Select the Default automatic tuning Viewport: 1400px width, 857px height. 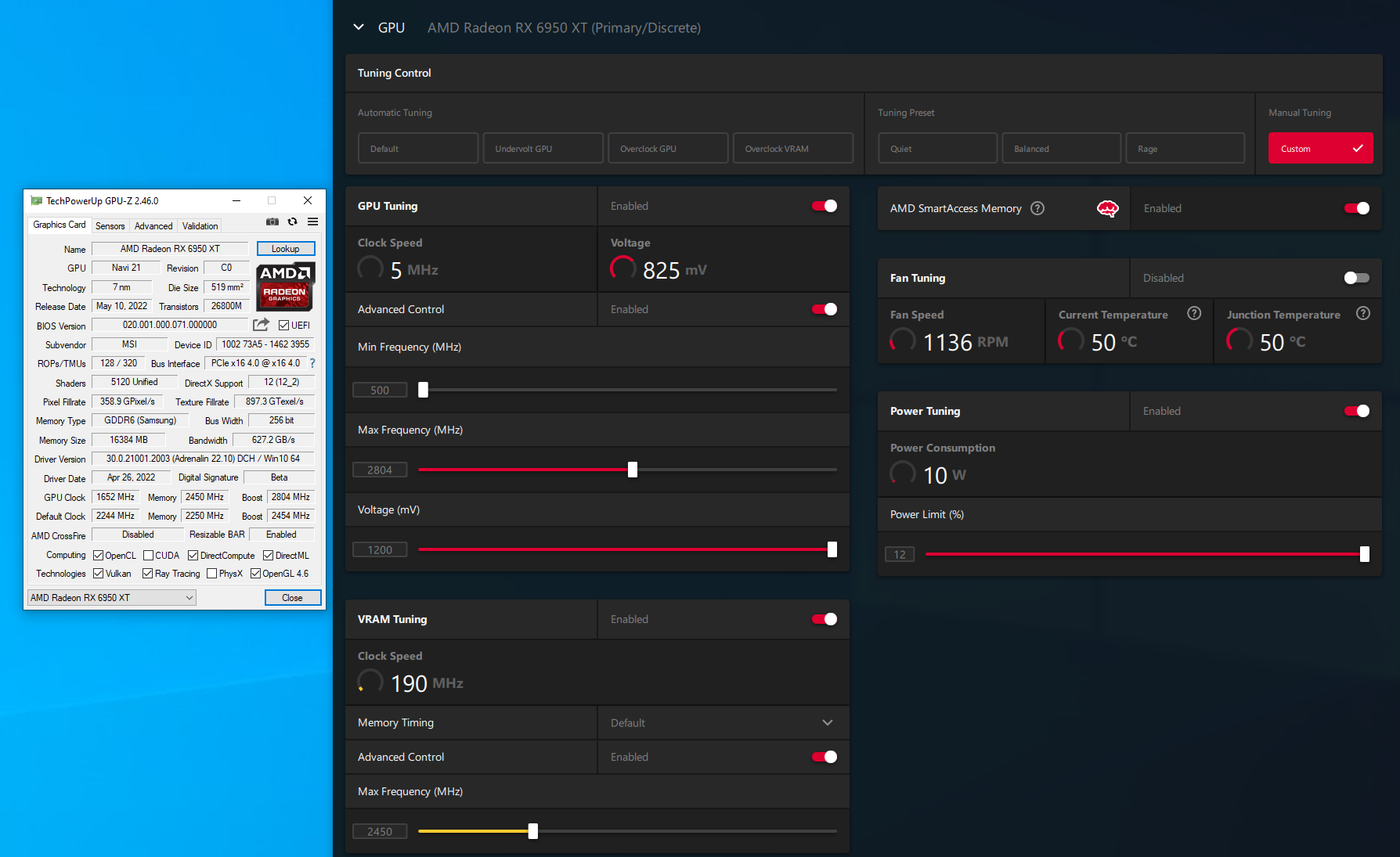pos(418,148)
